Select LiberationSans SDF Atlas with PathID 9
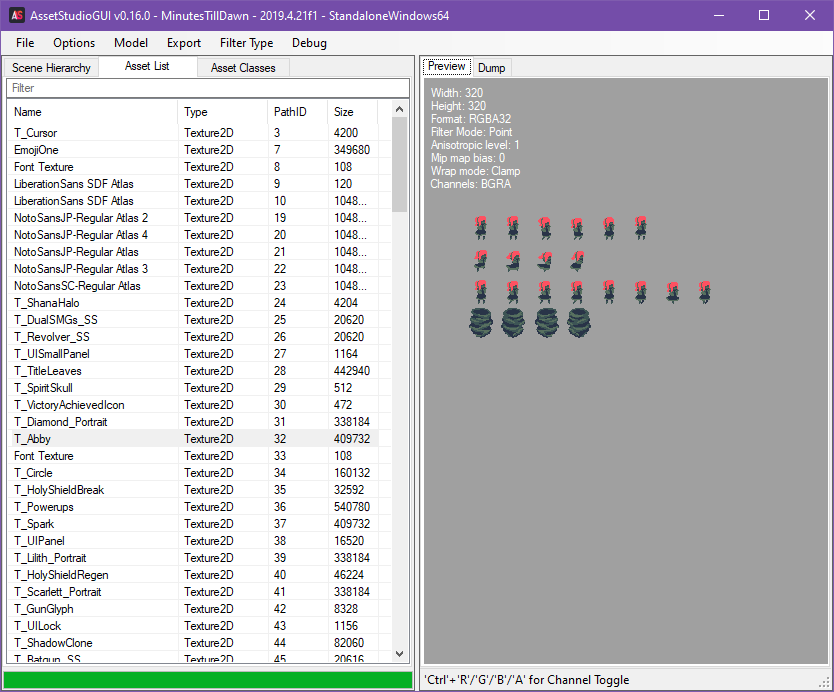 [x=193, y=184]
